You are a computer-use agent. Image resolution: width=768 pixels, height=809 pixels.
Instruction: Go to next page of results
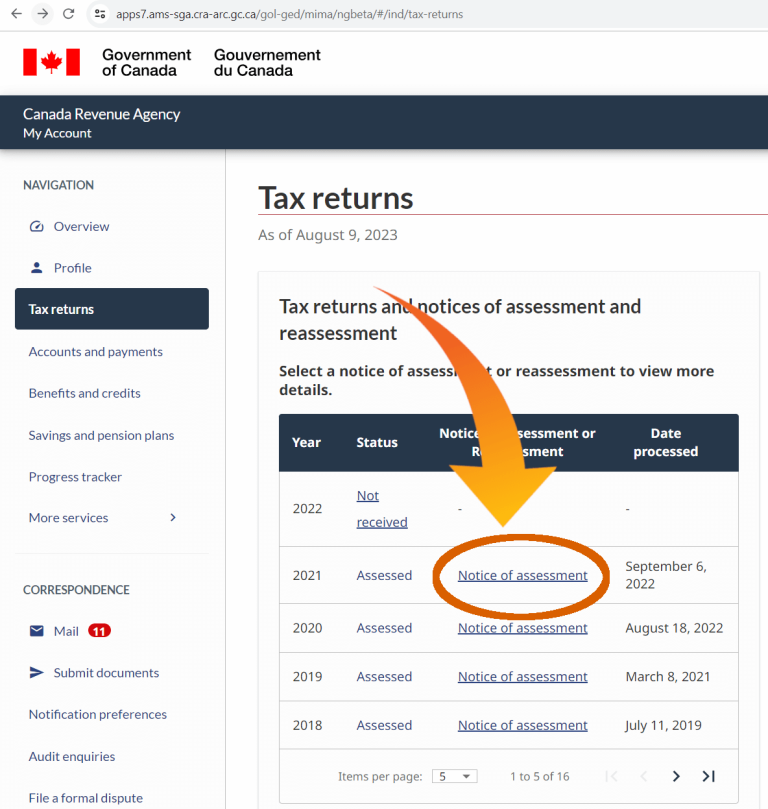click(x=676, y=776)
